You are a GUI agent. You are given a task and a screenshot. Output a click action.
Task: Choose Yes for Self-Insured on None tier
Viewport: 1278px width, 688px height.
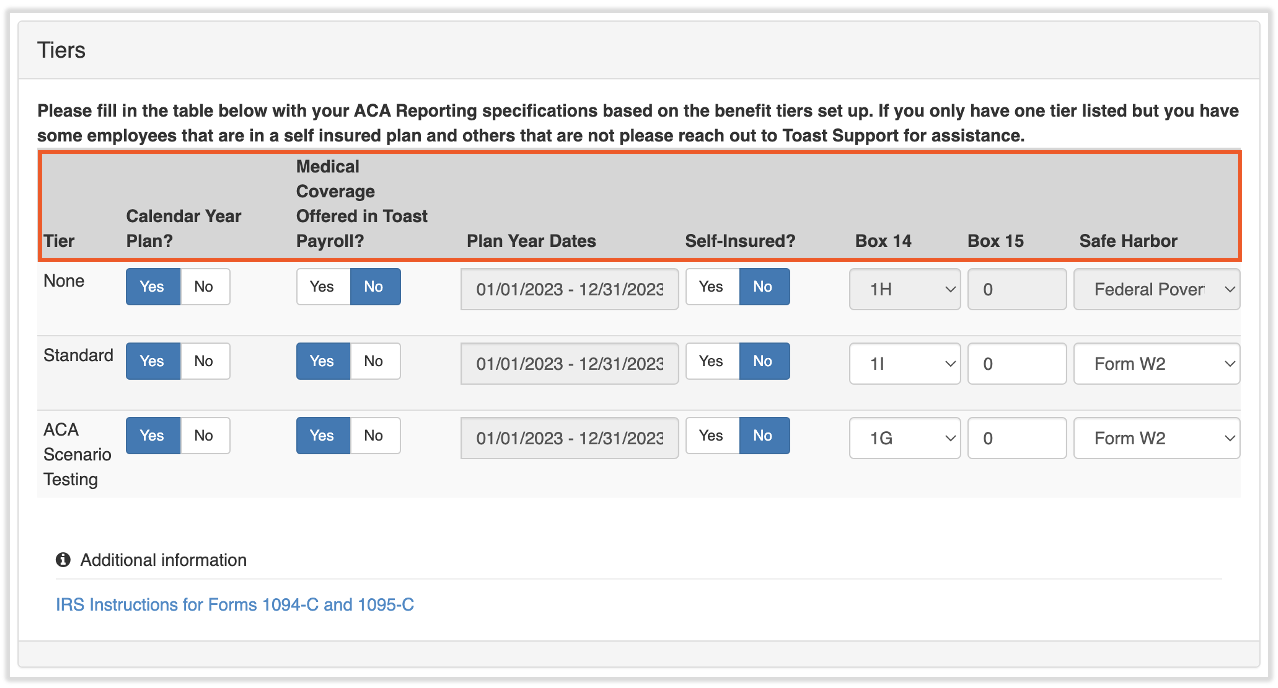click(x=711, y=287)
